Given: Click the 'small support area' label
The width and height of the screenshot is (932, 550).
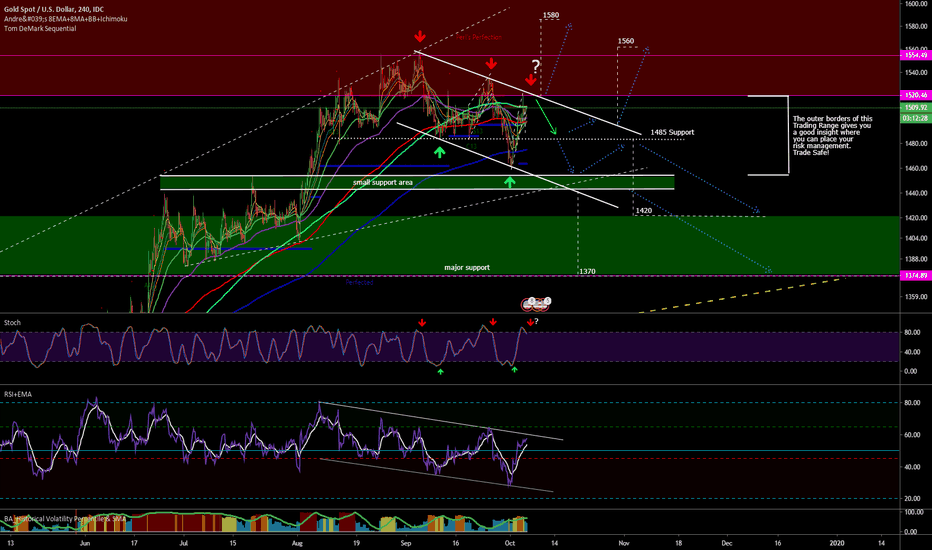Looking at the screenshot, I should [383, 183].
